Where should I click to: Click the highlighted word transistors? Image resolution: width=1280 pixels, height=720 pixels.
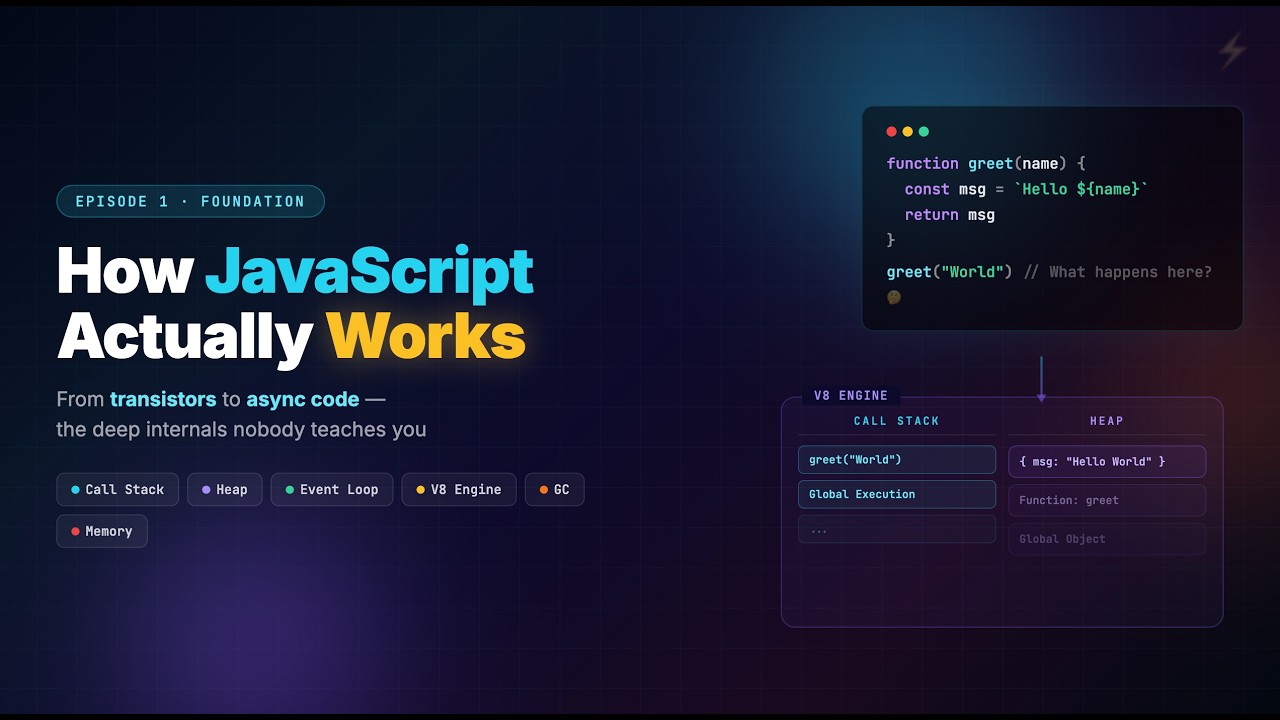[x=163, y=399]
